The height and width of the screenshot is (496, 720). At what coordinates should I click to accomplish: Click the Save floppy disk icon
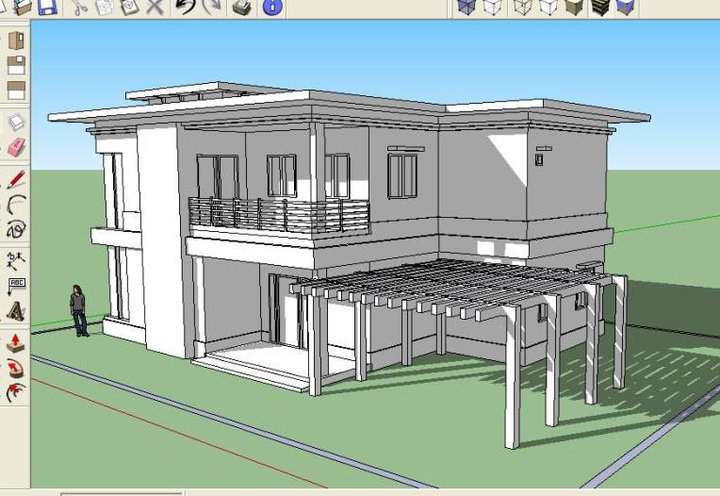pyautogui.click(x=46, y=7)
